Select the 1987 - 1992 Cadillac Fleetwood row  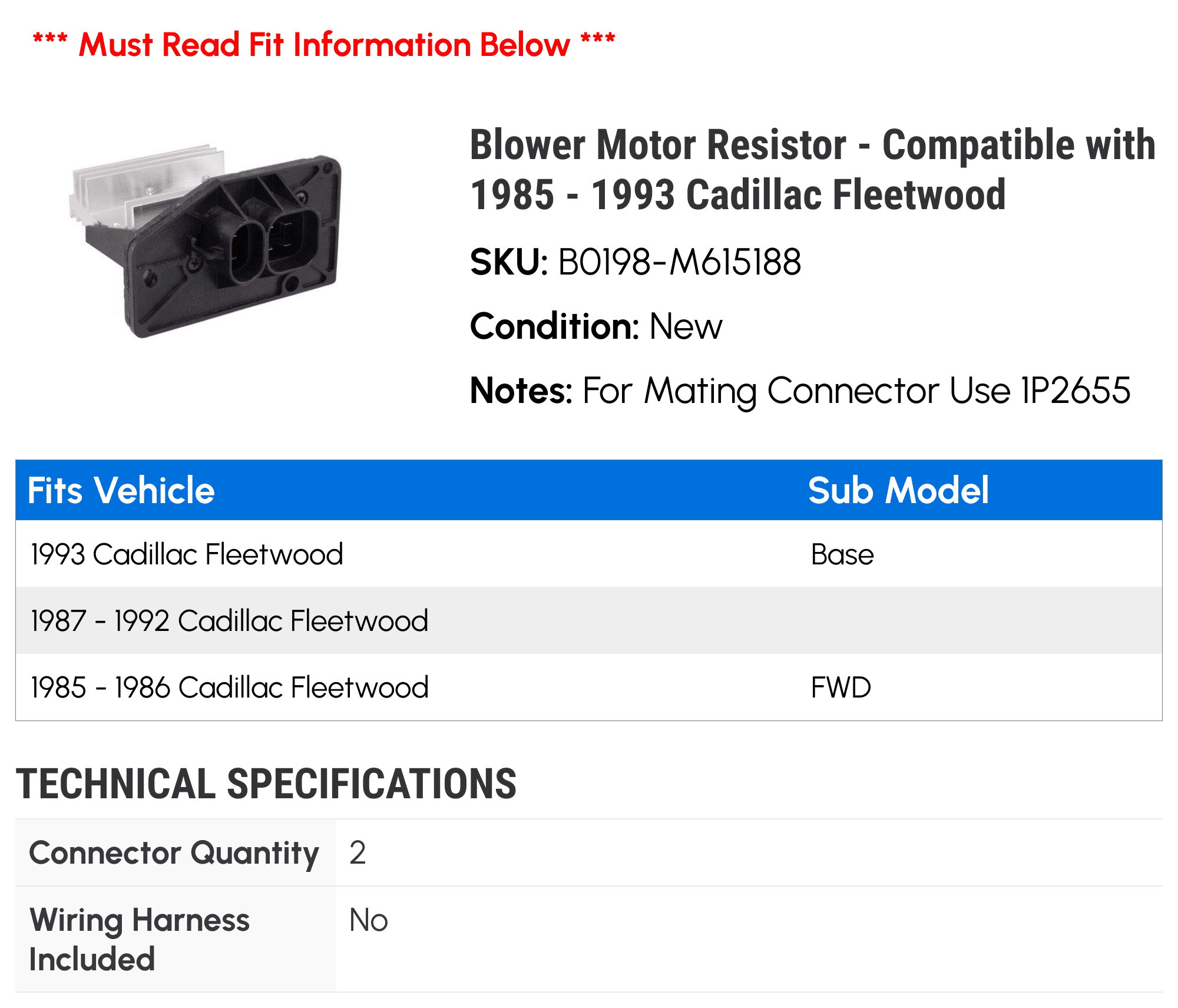tap(589, 620)
